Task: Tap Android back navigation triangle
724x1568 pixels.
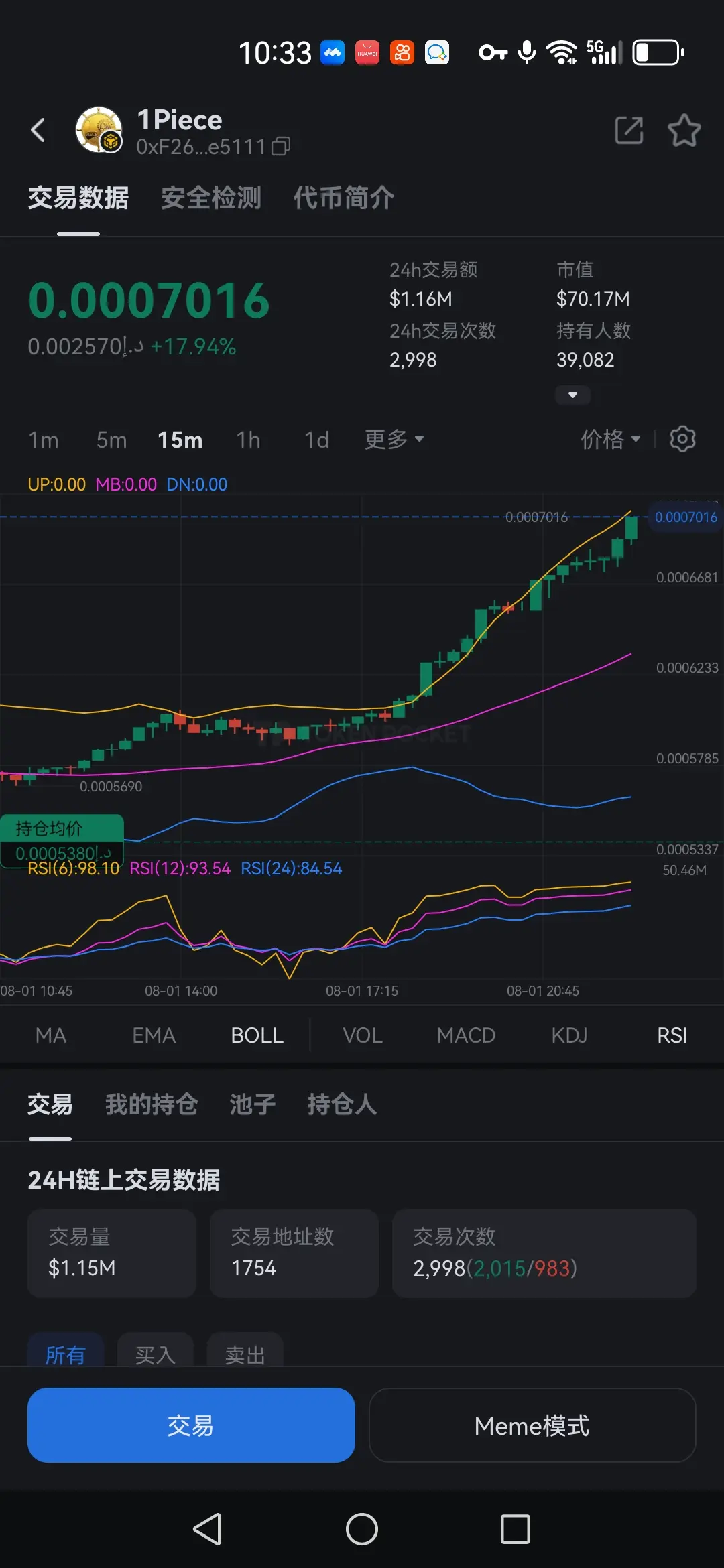Action: pos(208,1529)
